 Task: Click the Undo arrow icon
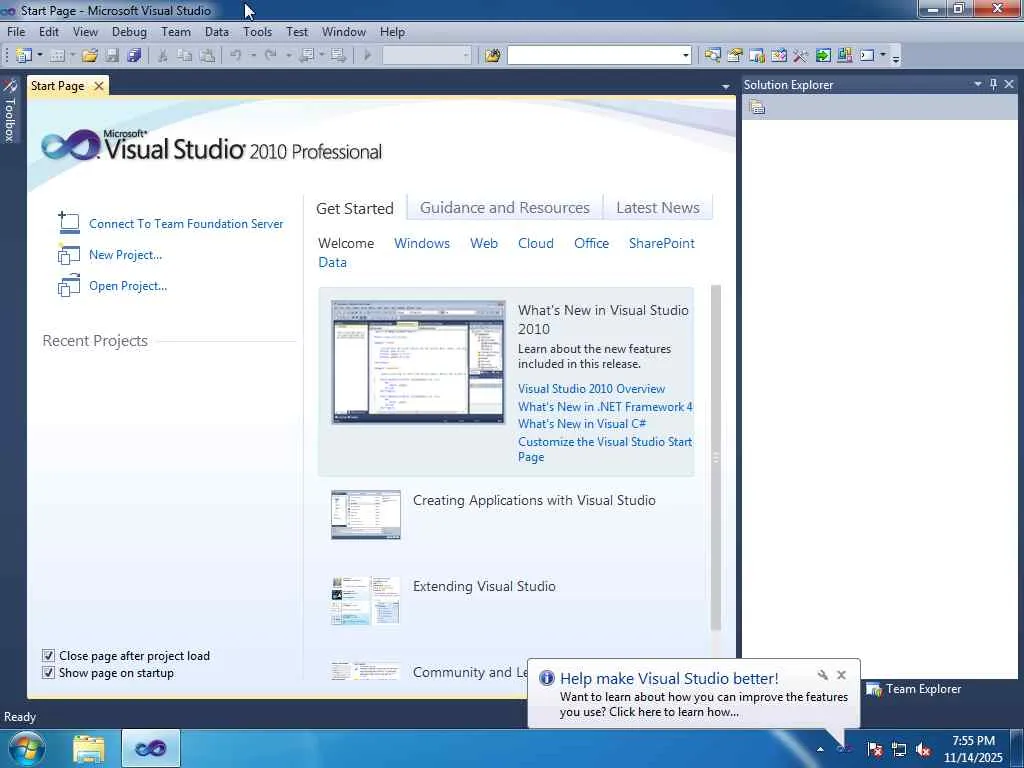point(236,56)
